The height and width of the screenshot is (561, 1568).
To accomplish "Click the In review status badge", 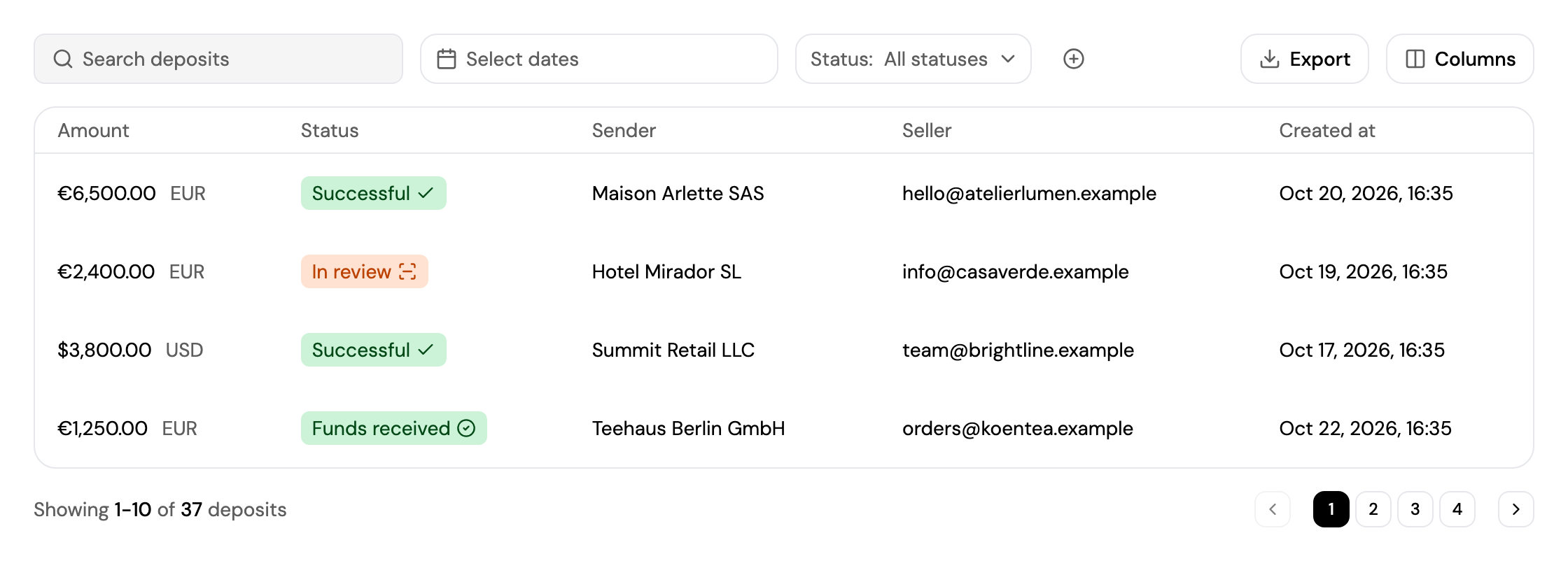I will click(365, 271).
